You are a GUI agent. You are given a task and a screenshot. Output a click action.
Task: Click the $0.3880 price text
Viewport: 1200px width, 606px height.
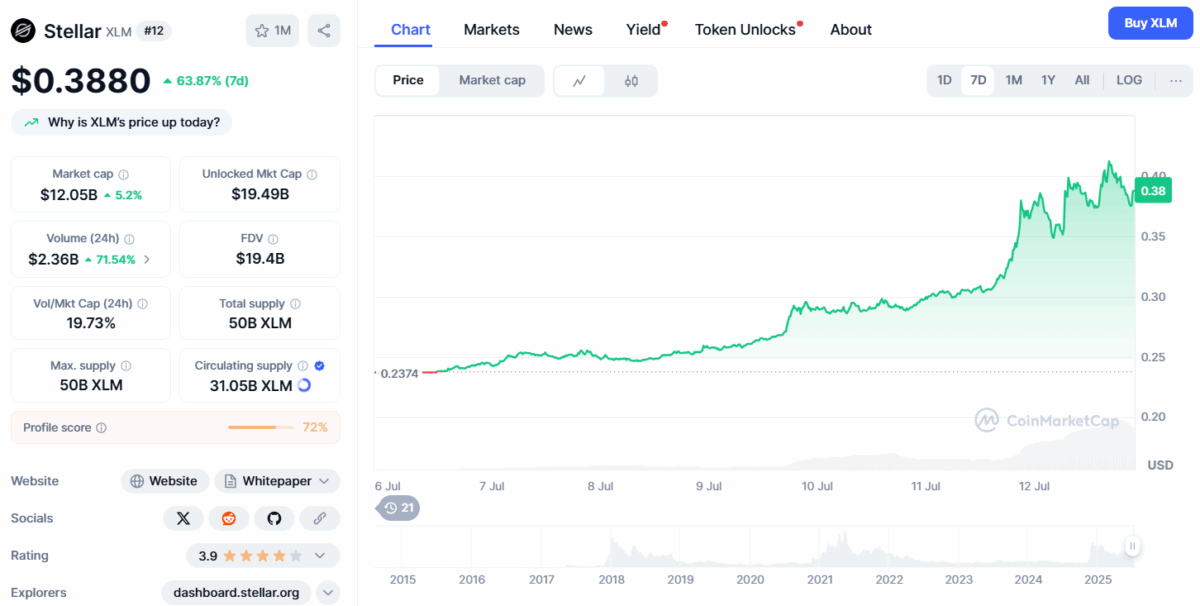81,80
